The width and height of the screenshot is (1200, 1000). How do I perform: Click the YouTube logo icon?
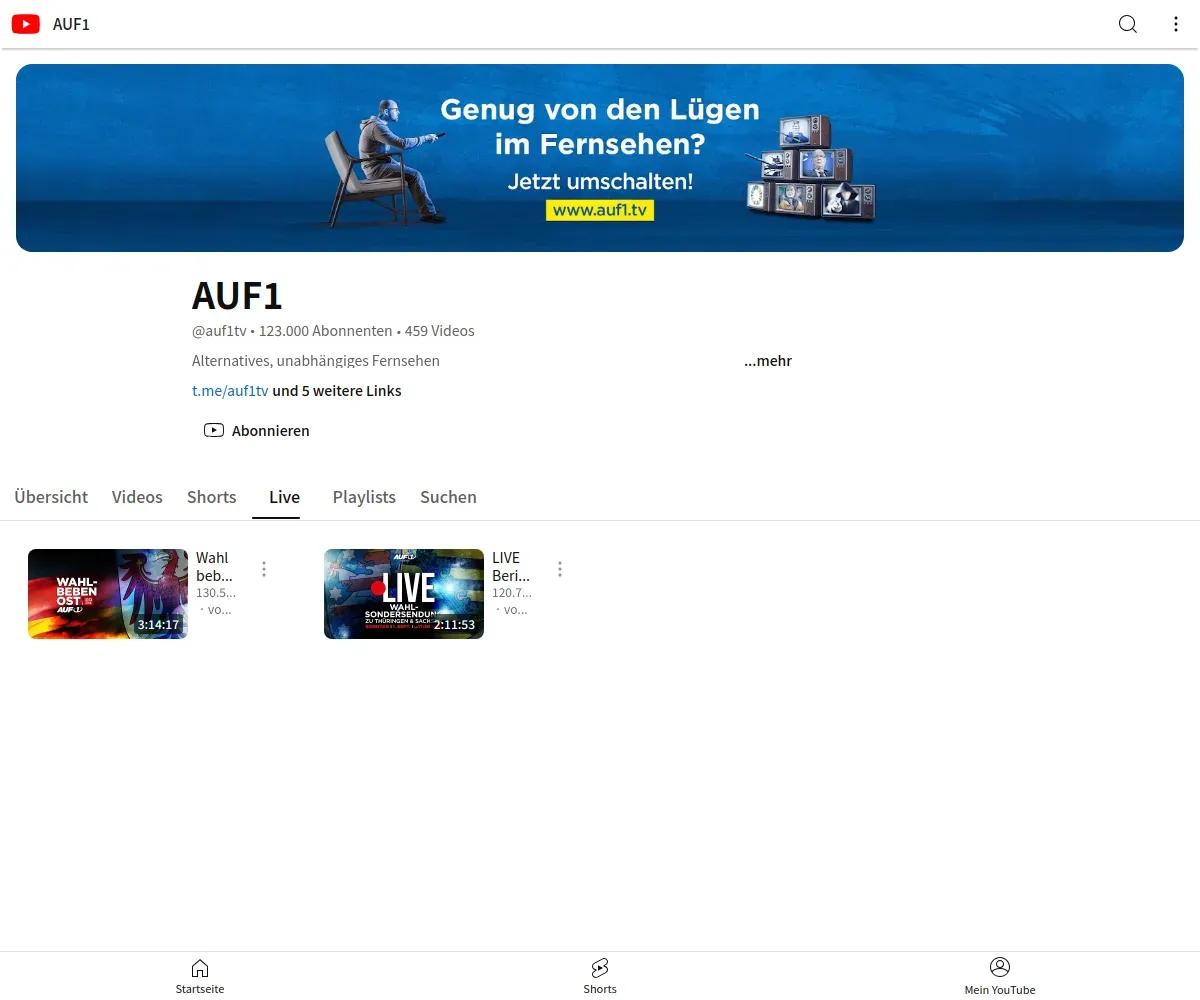point(26,24)
